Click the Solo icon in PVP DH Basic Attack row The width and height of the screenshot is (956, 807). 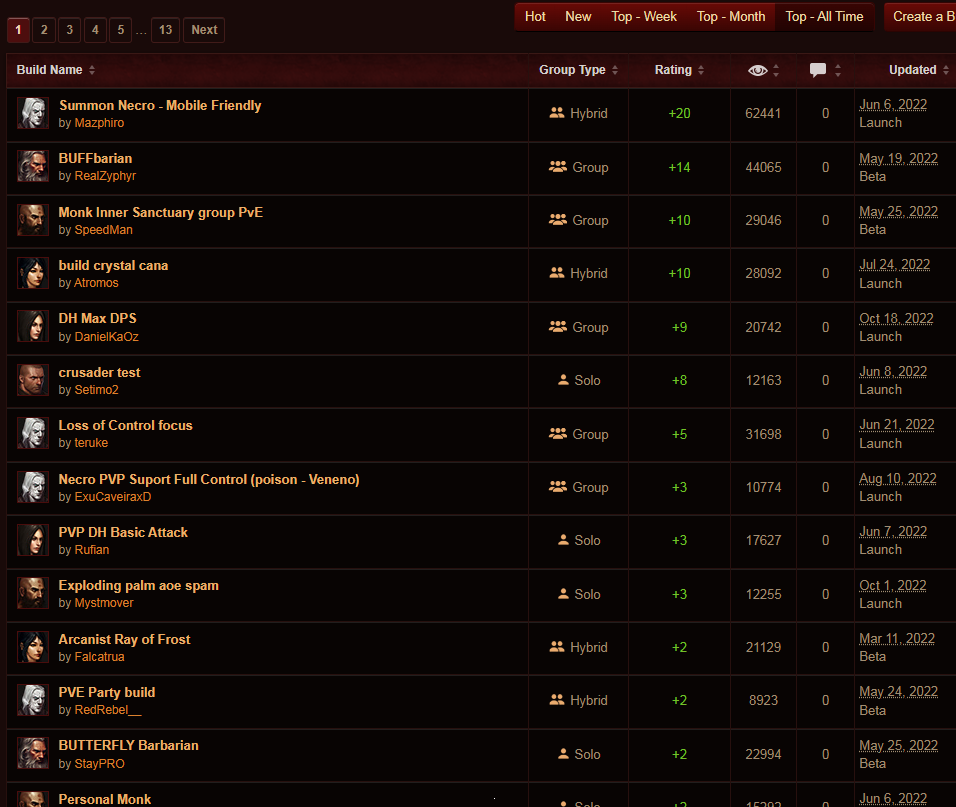563,540
